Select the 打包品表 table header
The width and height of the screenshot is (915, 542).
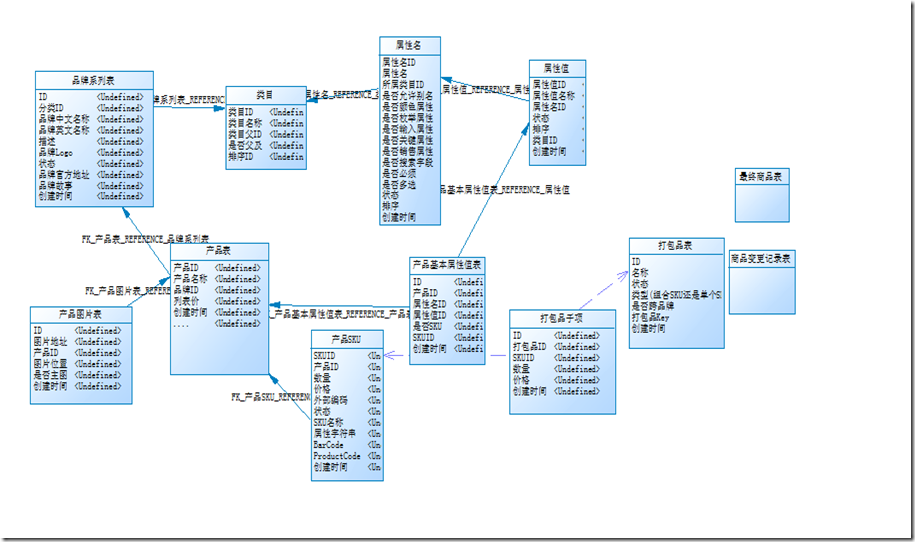[676, 246]
